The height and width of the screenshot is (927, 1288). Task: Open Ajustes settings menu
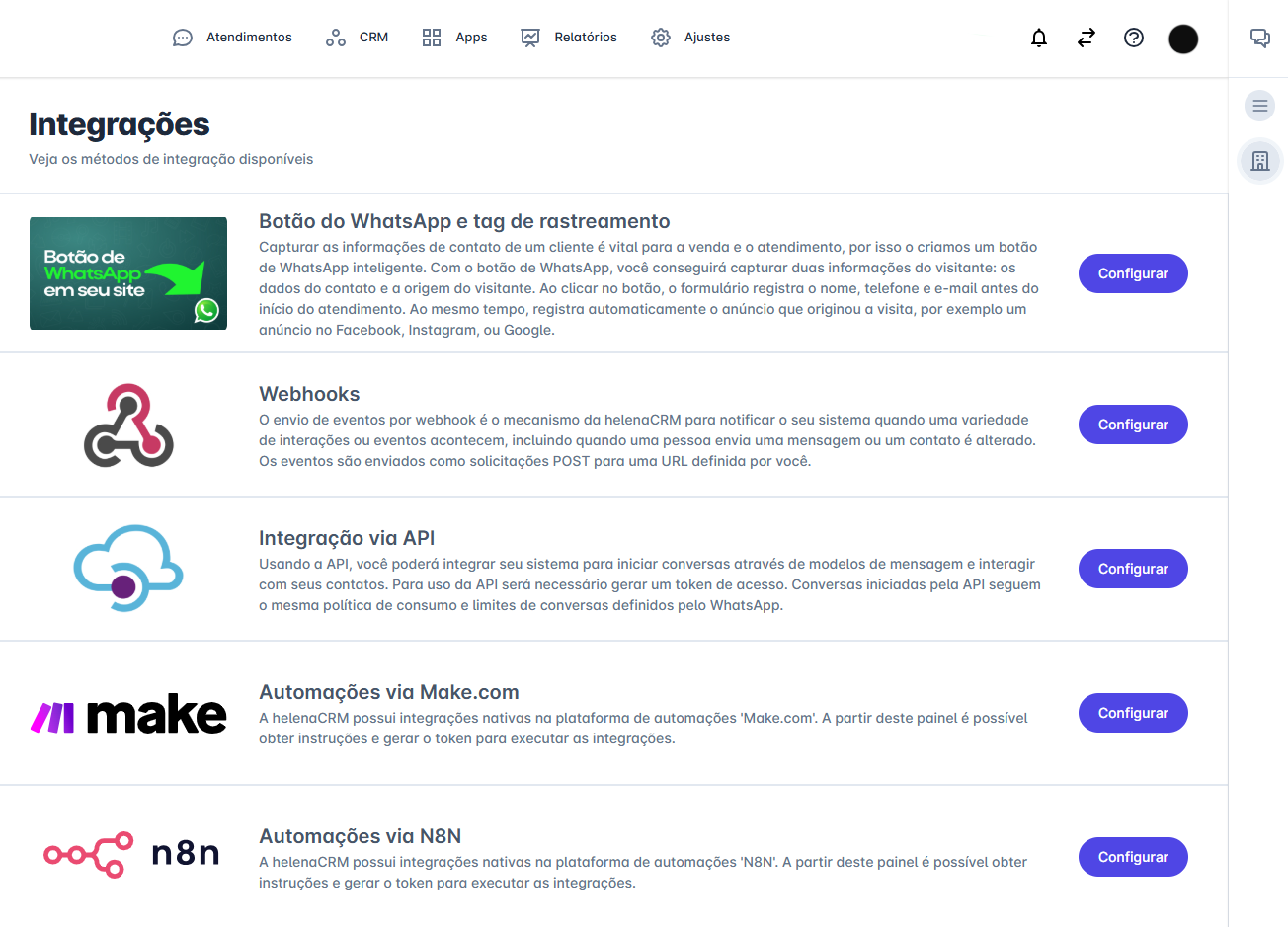point(690,38)
